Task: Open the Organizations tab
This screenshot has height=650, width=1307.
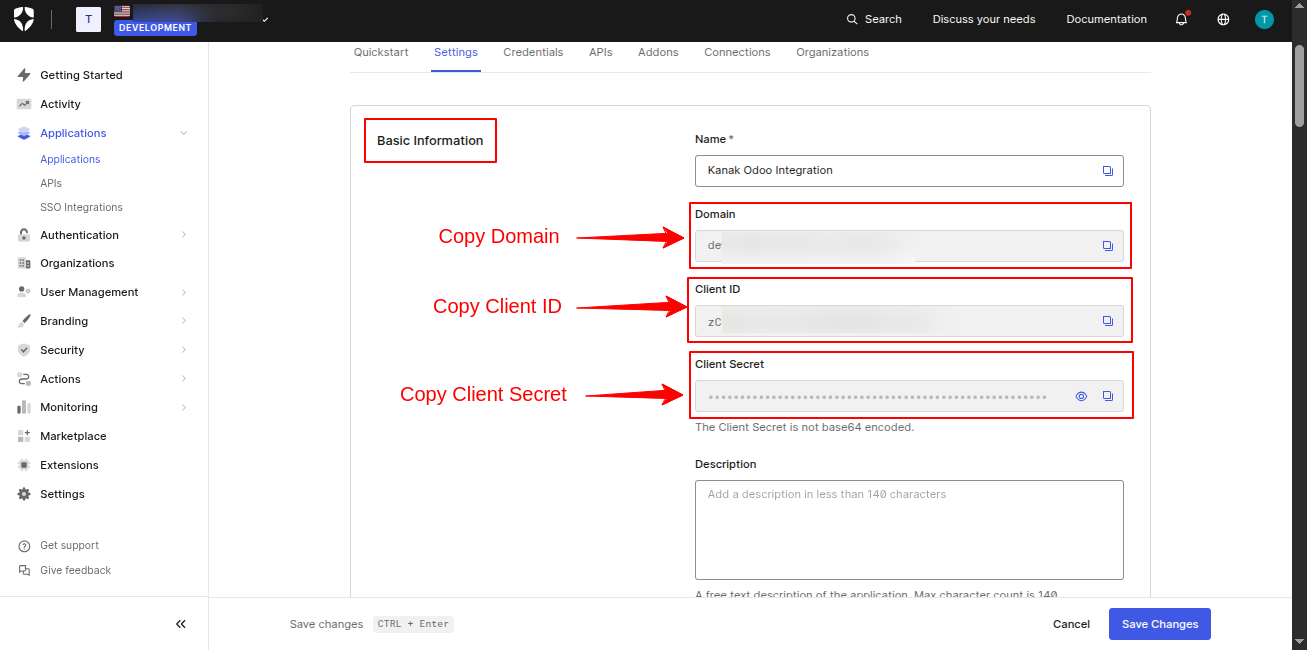Action: click(832, 52)
